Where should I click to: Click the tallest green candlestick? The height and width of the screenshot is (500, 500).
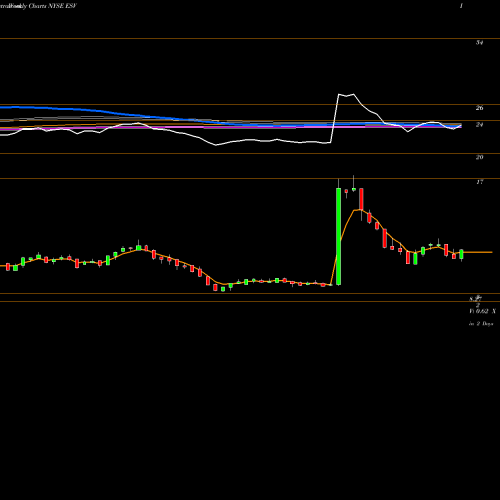338,236
